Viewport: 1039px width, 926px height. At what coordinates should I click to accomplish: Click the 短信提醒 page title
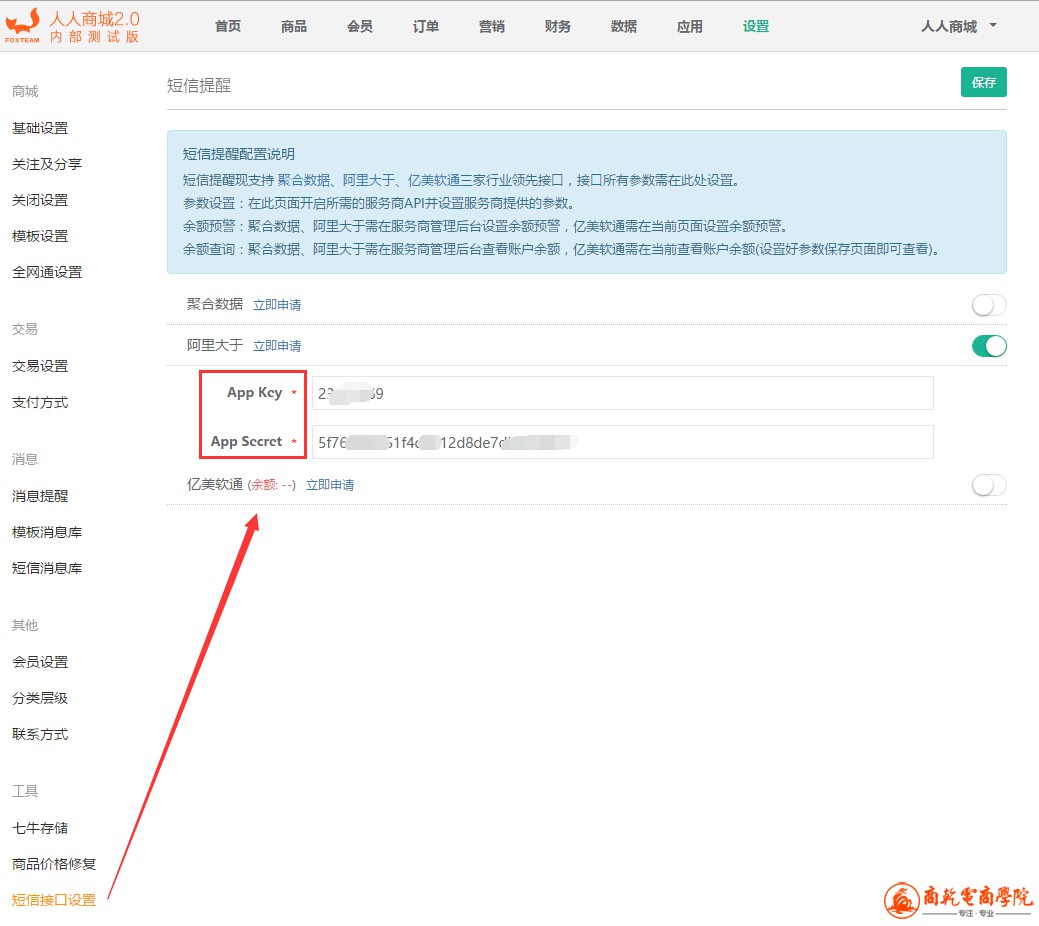[x=199, y=86]
